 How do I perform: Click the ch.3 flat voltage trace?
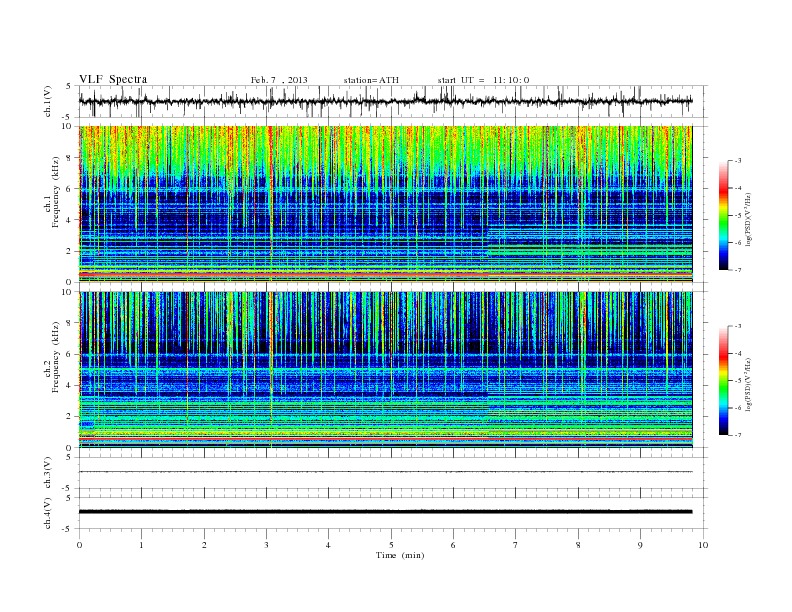coord(385,472)
